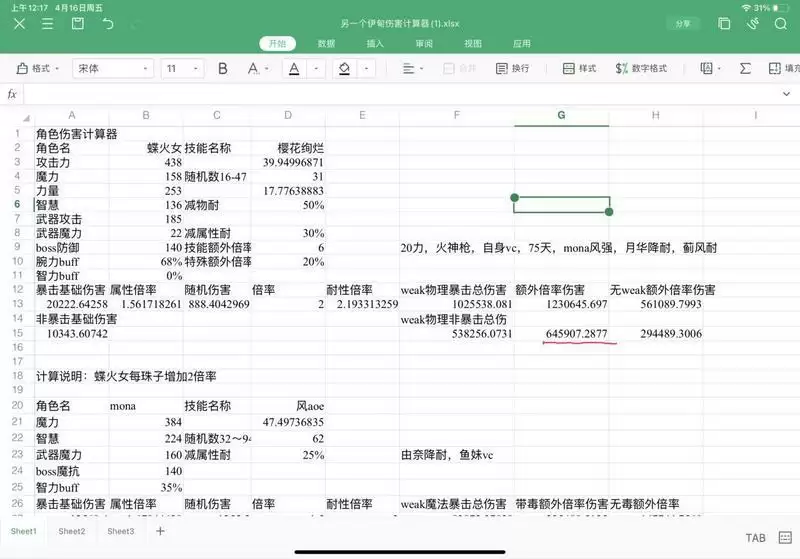Image resolution: width=800 pixels, height=559 pixels.
Task: Click the Σ autosum icon
Action: (745, 68)
